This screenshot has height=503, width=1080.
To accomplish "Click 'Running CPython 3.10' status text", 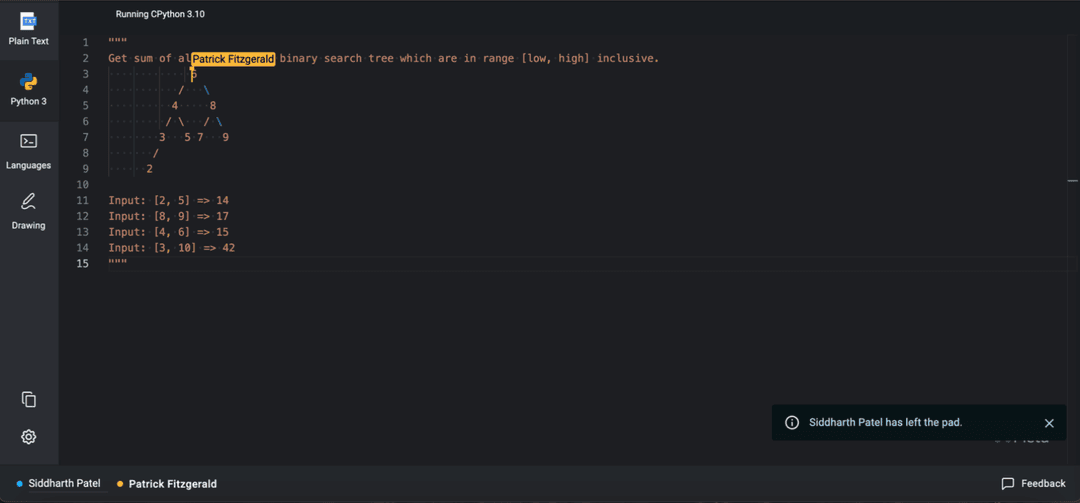I will click(x=160, y=14).
